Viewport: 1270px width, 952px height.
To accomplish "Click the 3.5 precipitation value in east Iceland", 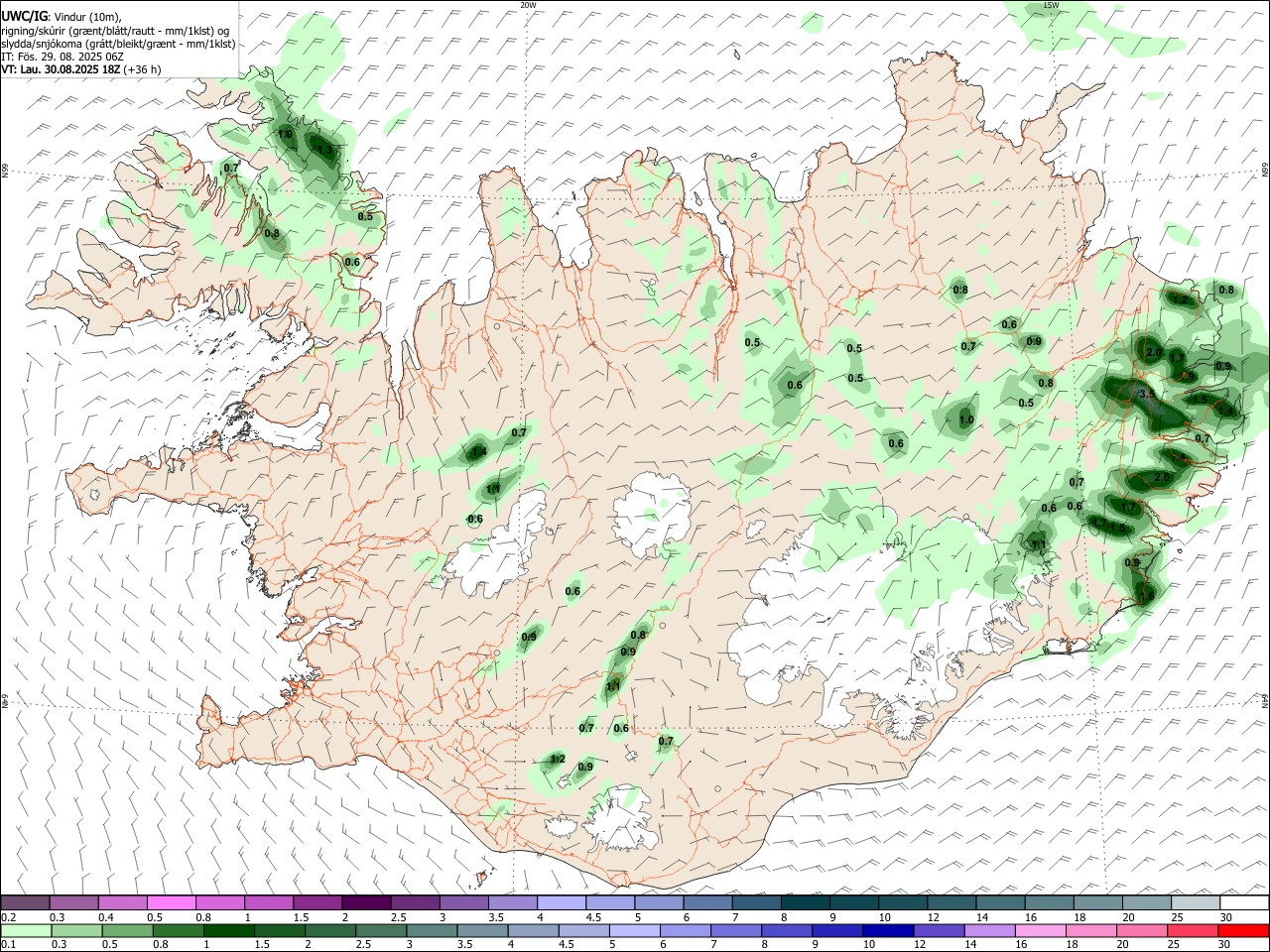I will (1147, 394).
